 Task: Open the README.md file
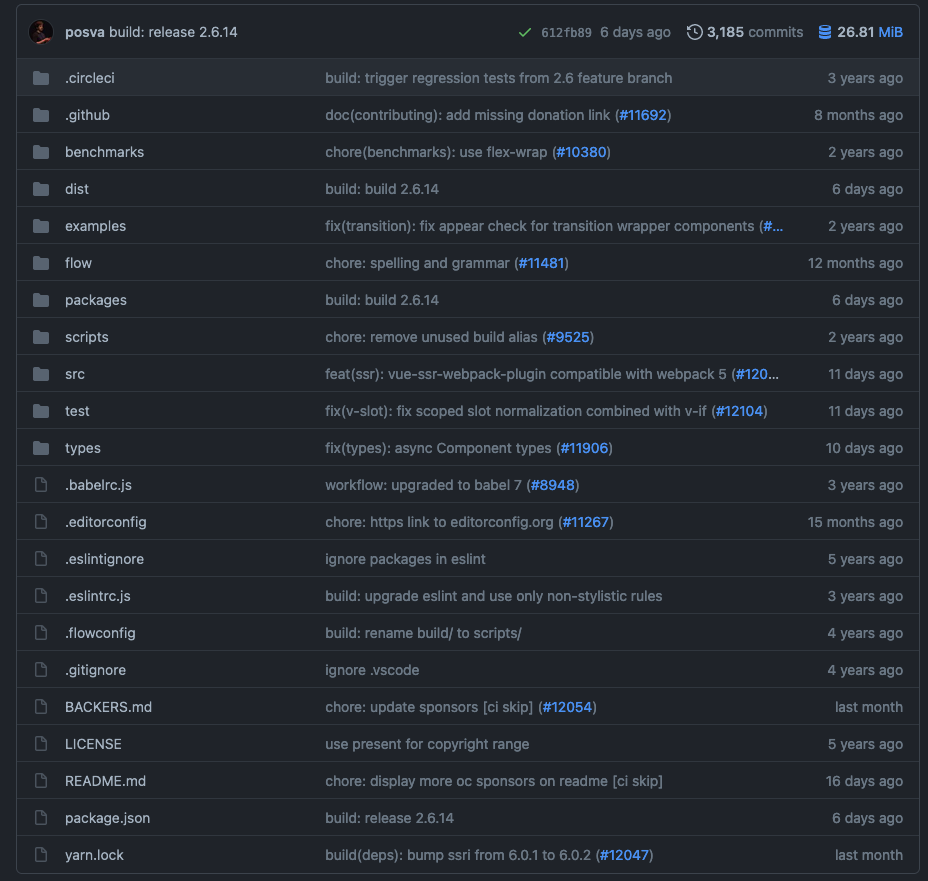105,781
